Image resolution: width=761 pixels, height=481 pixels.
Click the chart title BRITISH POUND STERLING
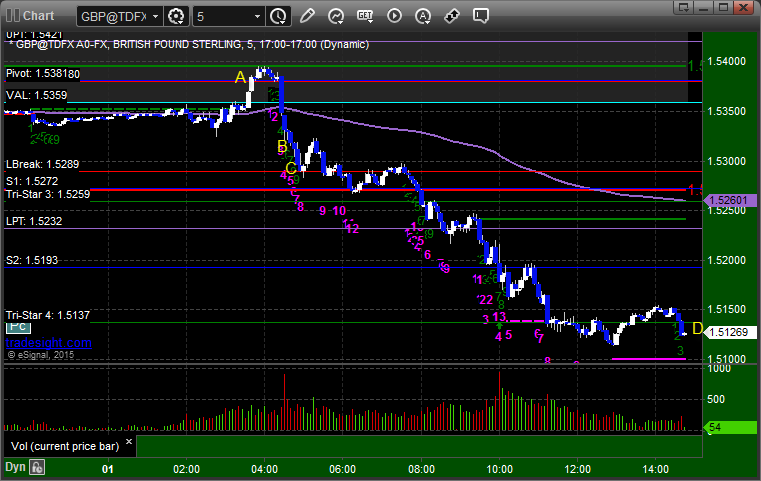coord(177,45)
